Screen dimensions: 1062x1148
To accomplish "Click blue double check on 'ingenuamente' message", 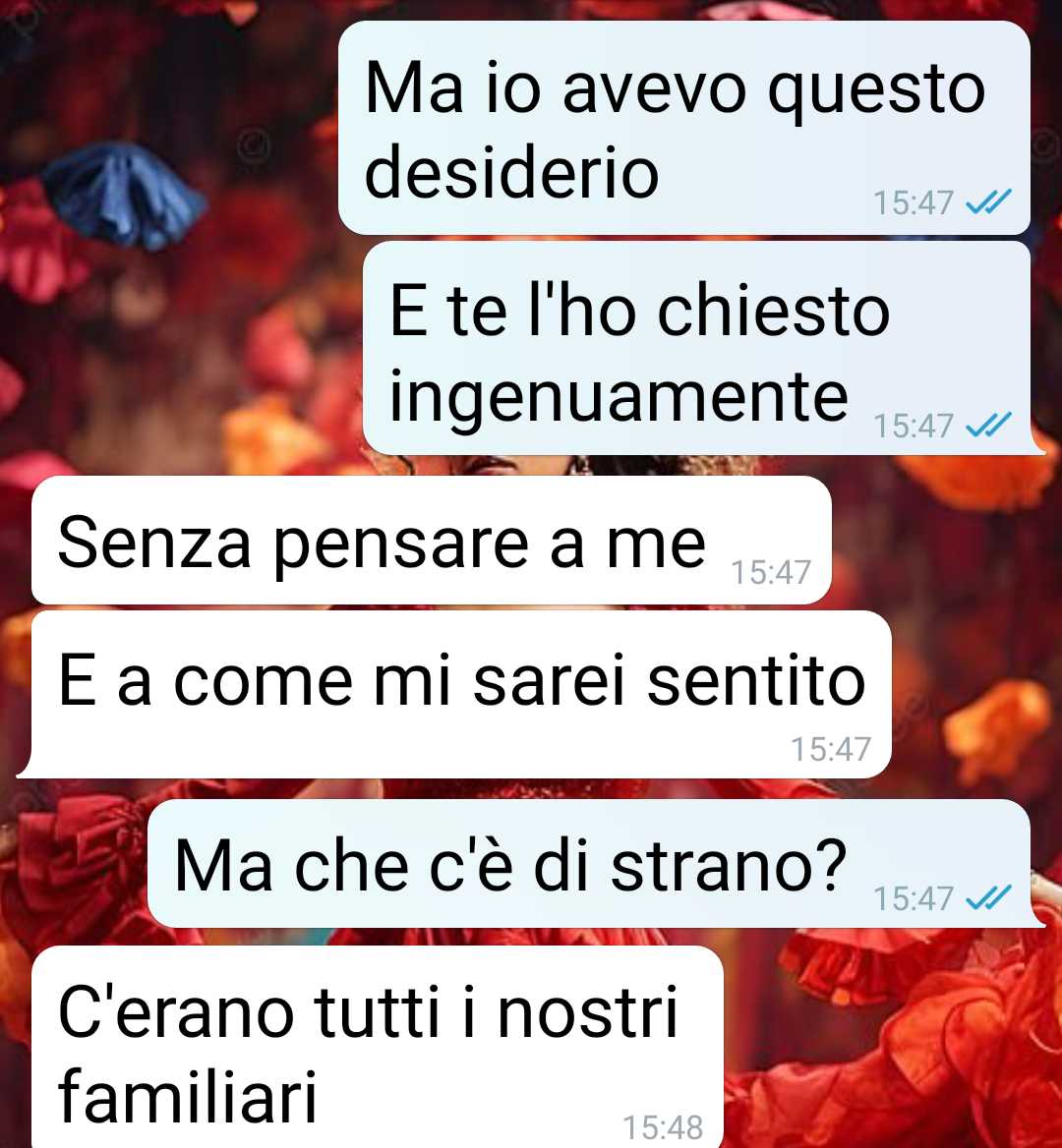I will coord(988,425).
